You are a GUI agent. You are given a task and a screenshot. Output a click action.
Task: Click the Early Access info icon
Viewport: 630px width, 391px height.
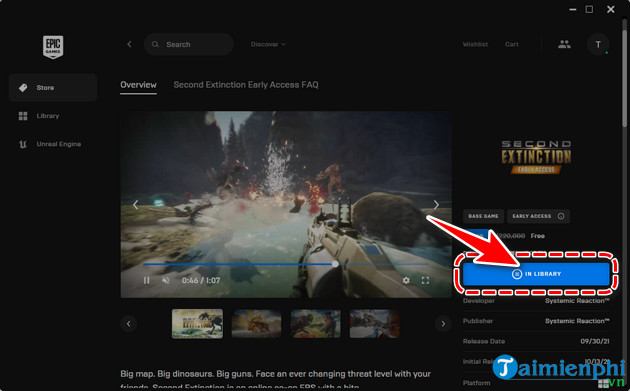pos(561,216)
